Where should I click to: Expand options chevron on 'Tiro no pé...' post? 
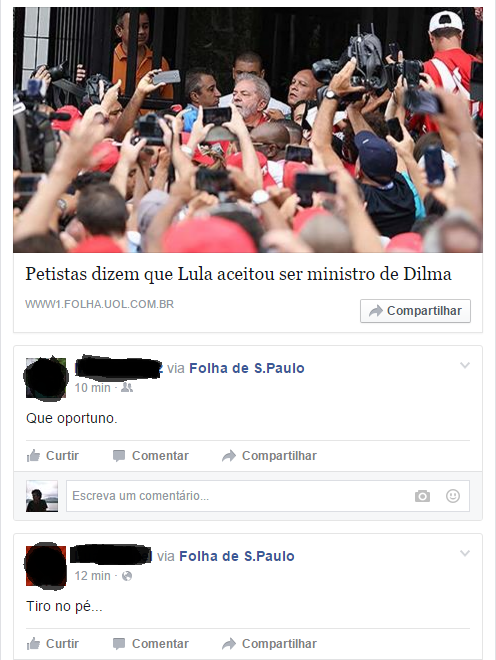click(x=465, y=553)
